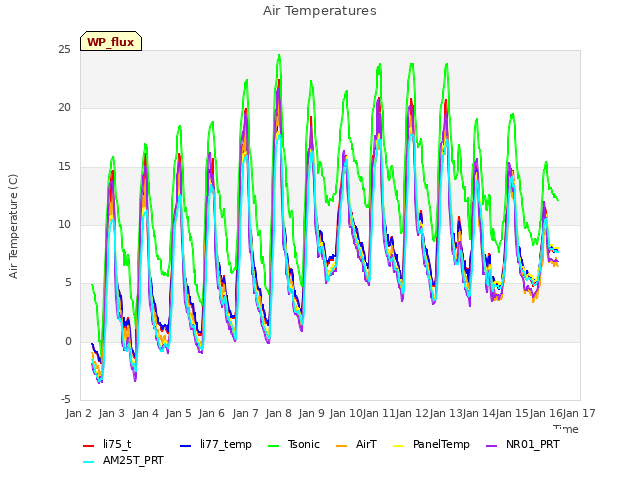Image resolution: width=640 pixels, height=480 pixels.
Task: Click the Jan 3 x-axis tick label
Action: point(111,413)
